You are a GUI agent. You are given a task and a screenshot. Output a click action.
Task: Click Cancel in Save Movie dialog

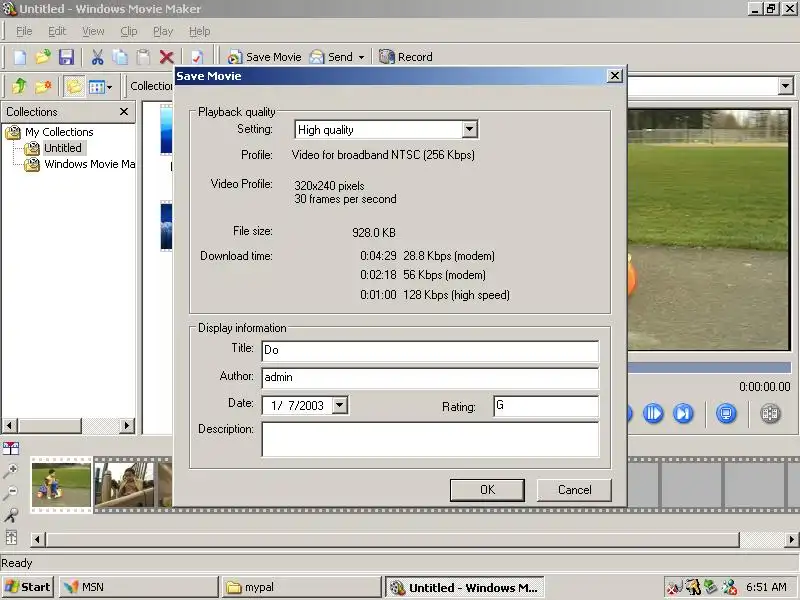(574, 490)
